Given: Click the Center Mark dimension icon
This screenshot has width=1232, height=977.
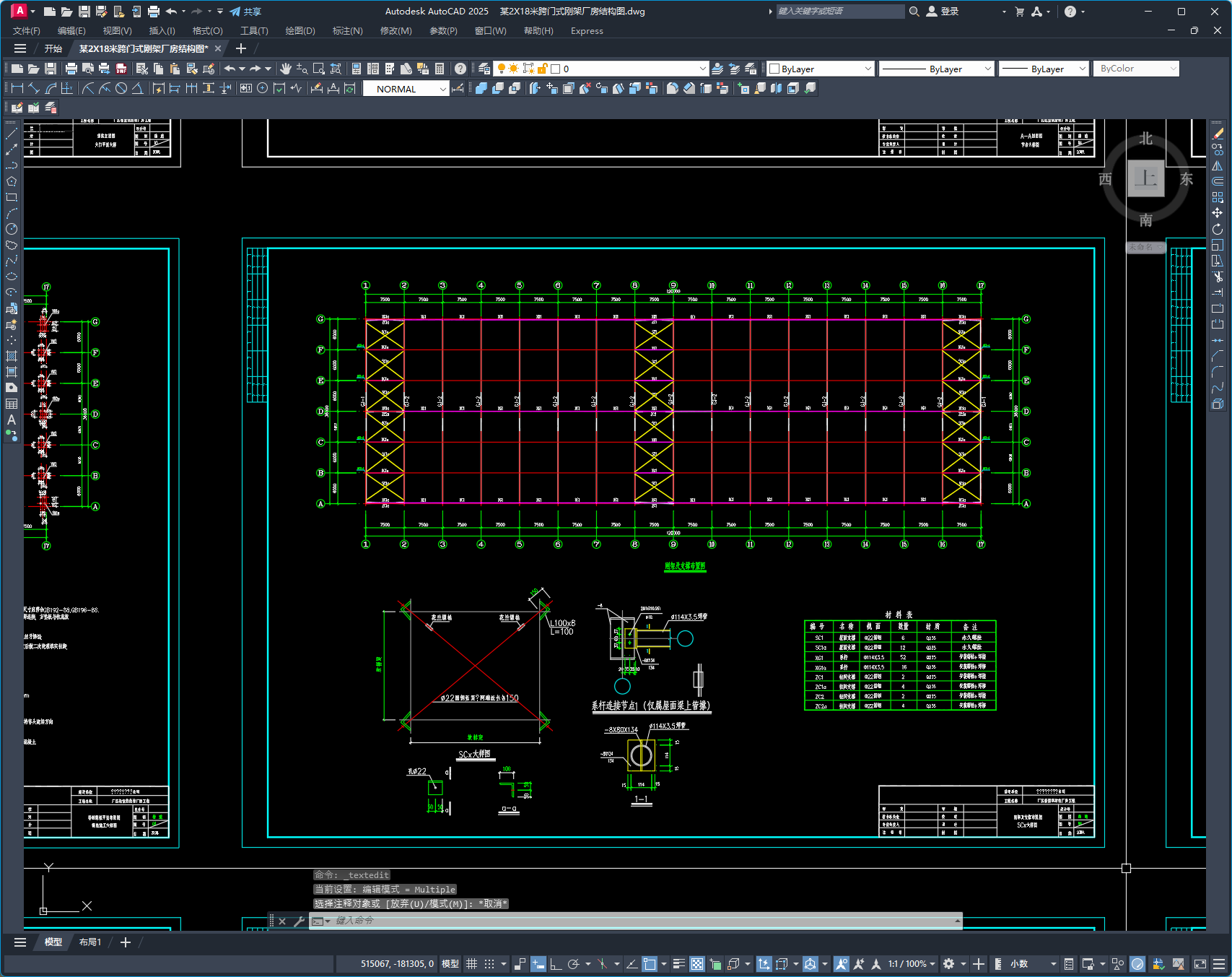Looking at the screenshot, I should (x=262, y=88).
